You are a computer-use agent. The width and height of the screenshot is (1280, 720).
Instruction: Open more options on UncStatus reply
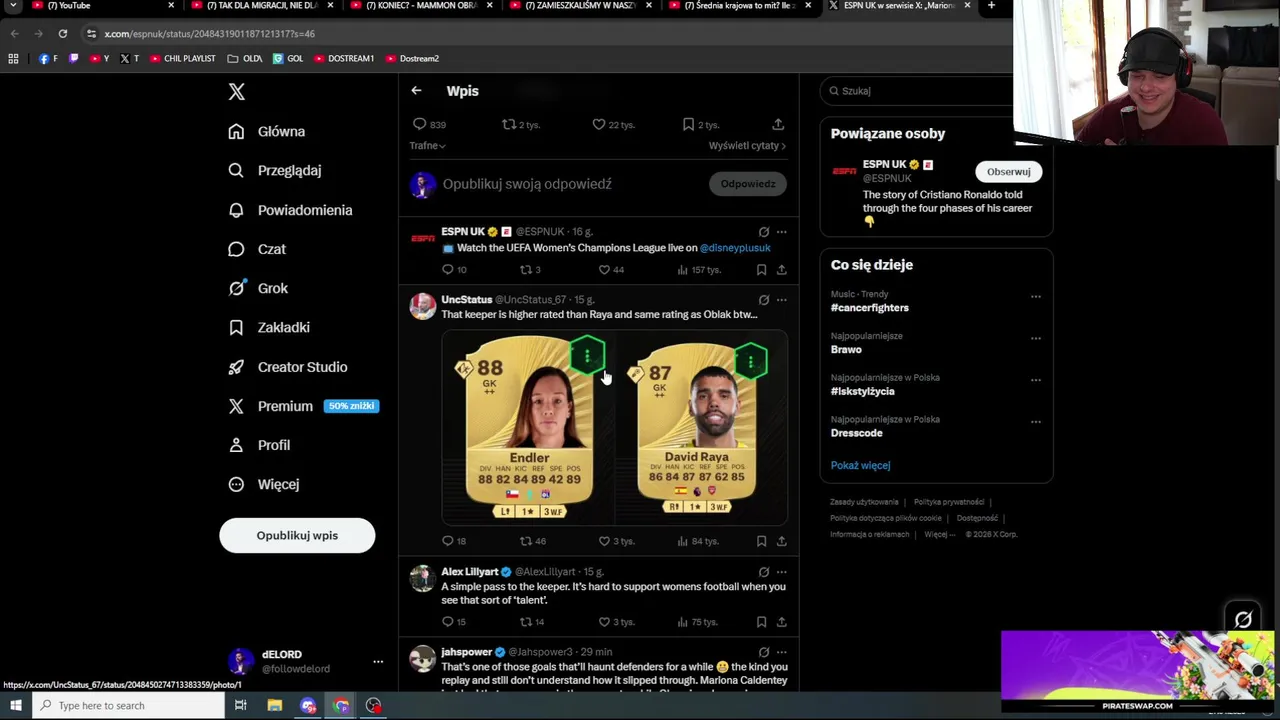[782, 299]
